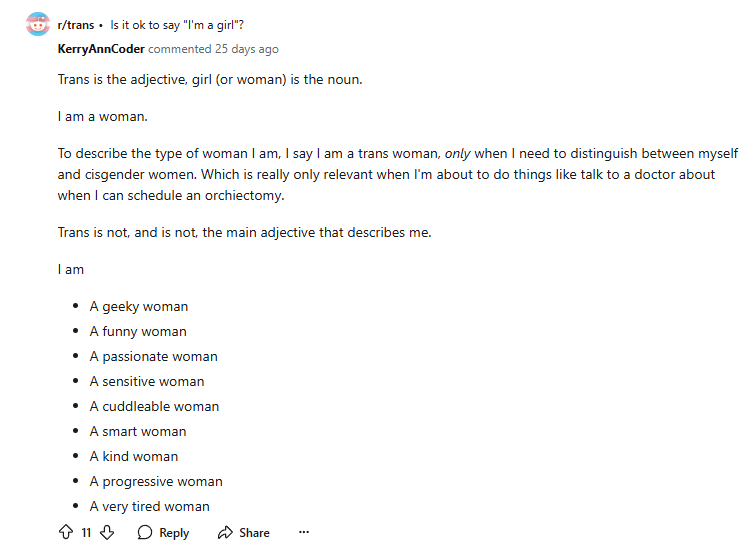Click the "A geeky woman" list item
746x560 pixels.
[x=138, y=306]
